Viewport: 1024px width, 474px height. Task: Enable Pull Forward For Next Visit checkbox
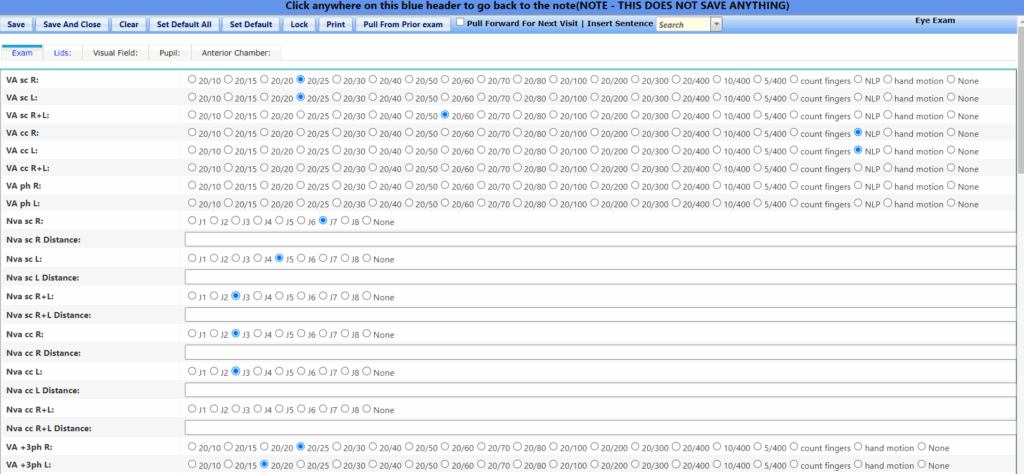pyautogui.click(x=460, y=22)
